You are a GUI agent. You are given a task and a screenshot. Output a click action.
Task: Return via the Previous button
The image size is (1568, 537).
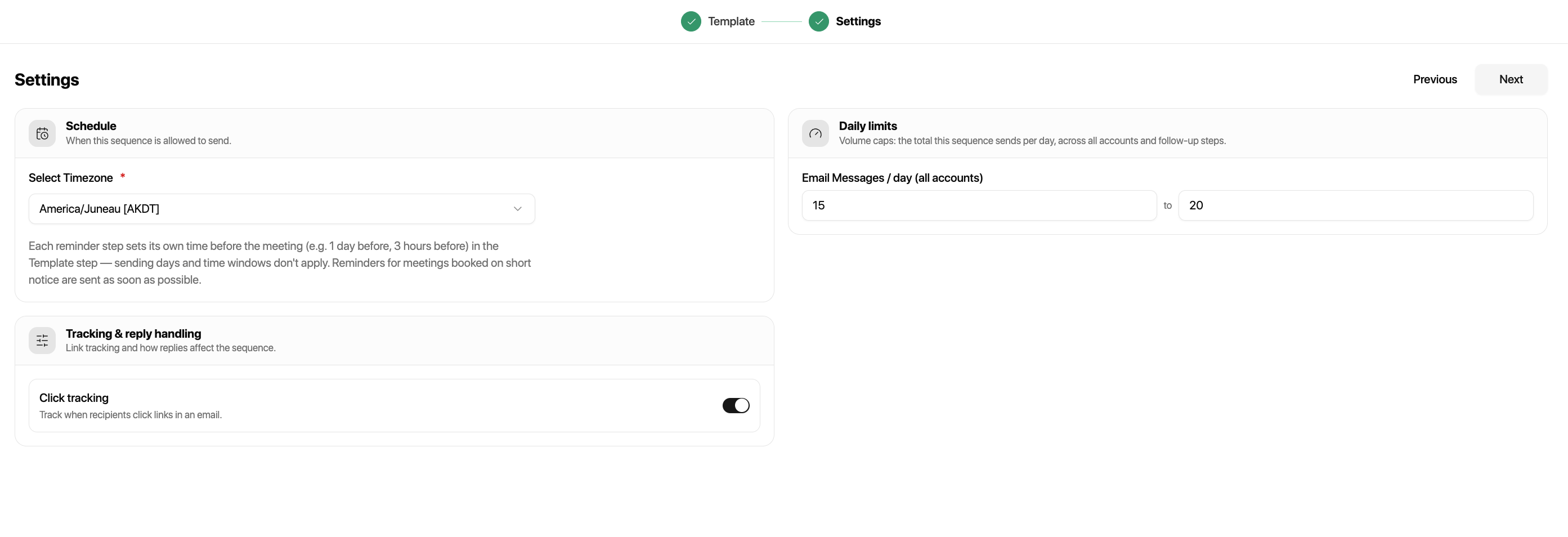point(1435,79)
